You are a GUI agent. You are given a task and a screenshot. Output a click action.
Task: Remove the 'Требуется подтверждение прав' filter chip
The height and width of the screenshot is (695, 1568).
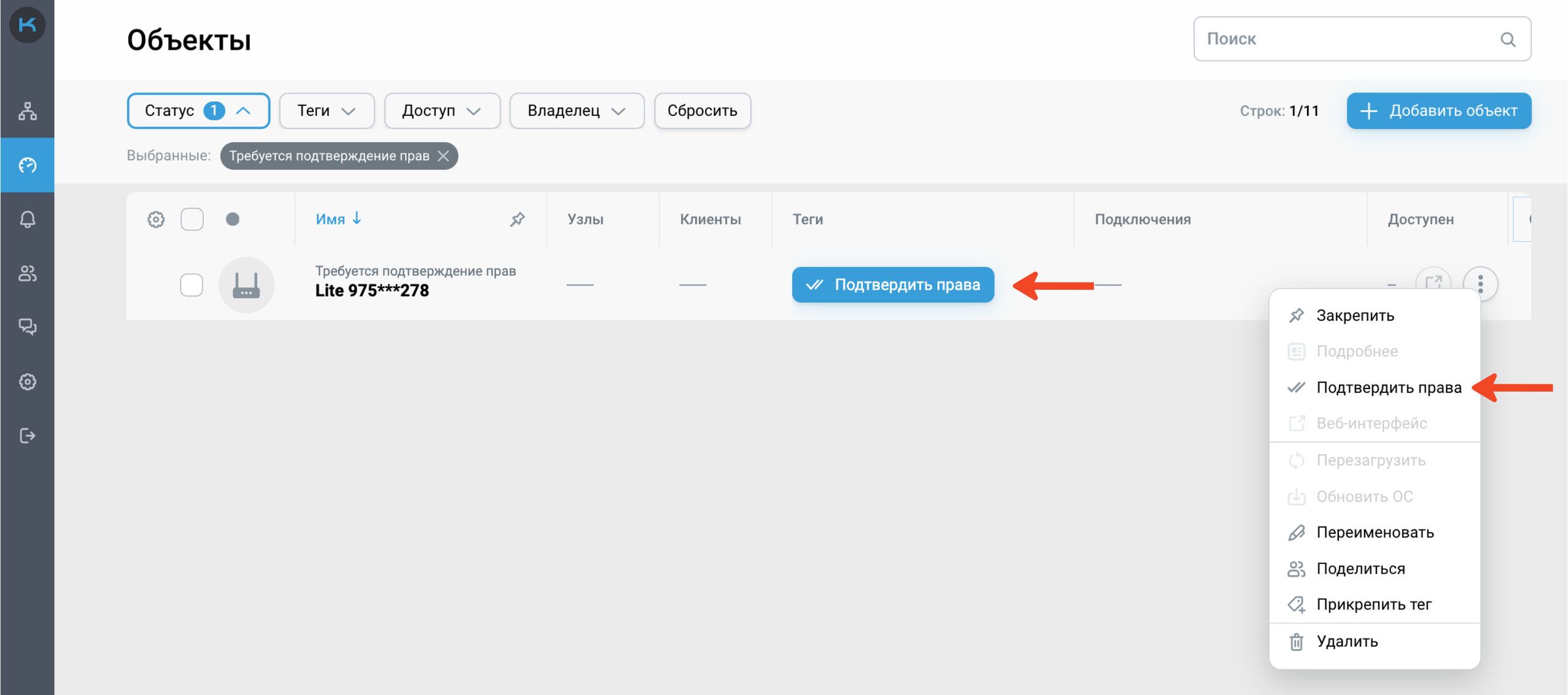click(444, 156)
